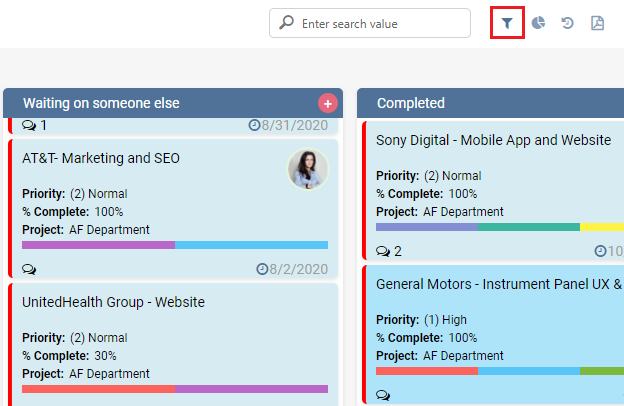The width and height of the screenshot is (624, 406).
Task: Open the filter funnel icon
Action: pos(507,23)
